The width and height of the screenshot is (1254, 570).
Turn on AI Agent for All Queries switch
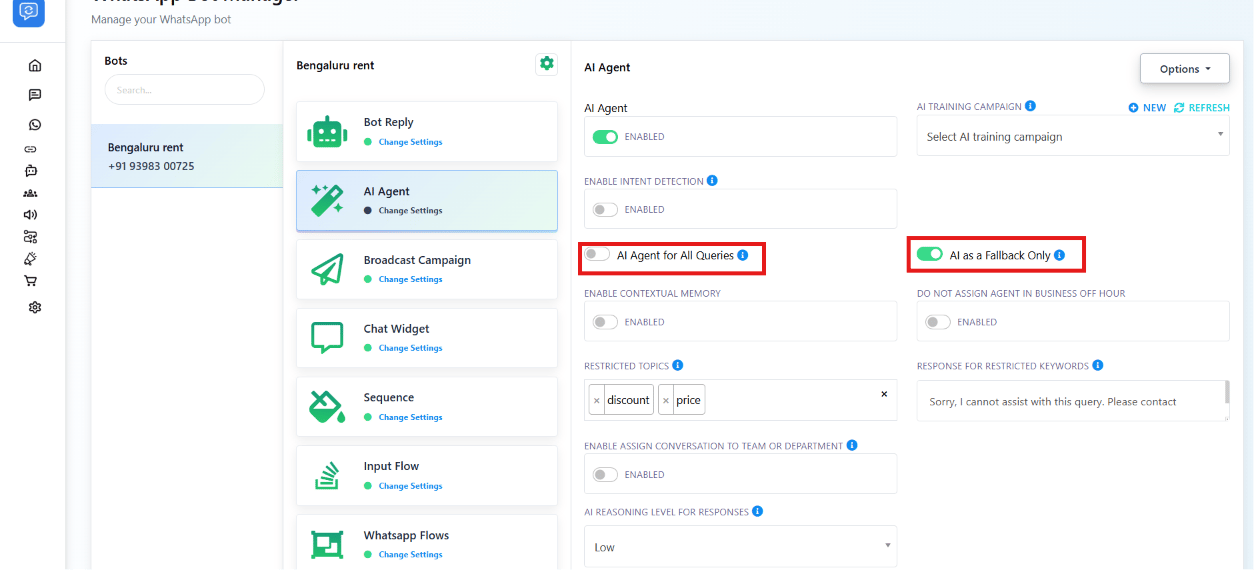(597, 255)
